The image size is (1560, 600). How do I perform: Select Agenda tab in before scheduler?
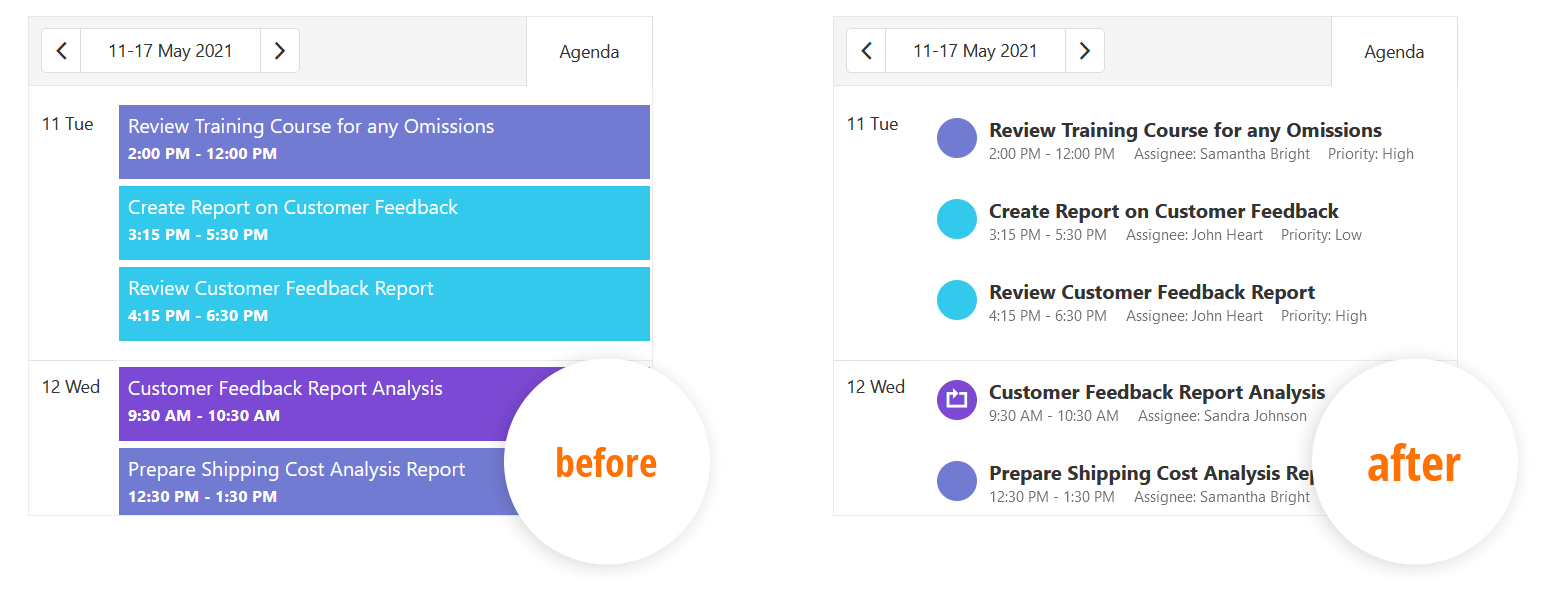(x=589, y=52)
